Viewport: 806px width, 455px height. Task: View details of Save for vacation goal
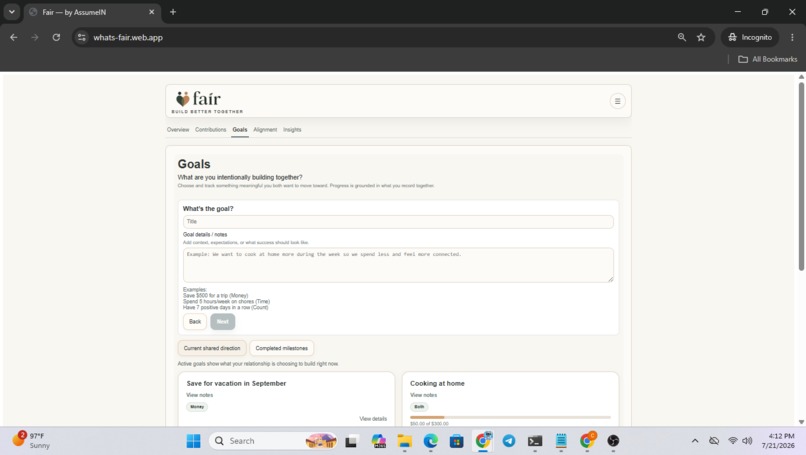(x=373, y=418)
